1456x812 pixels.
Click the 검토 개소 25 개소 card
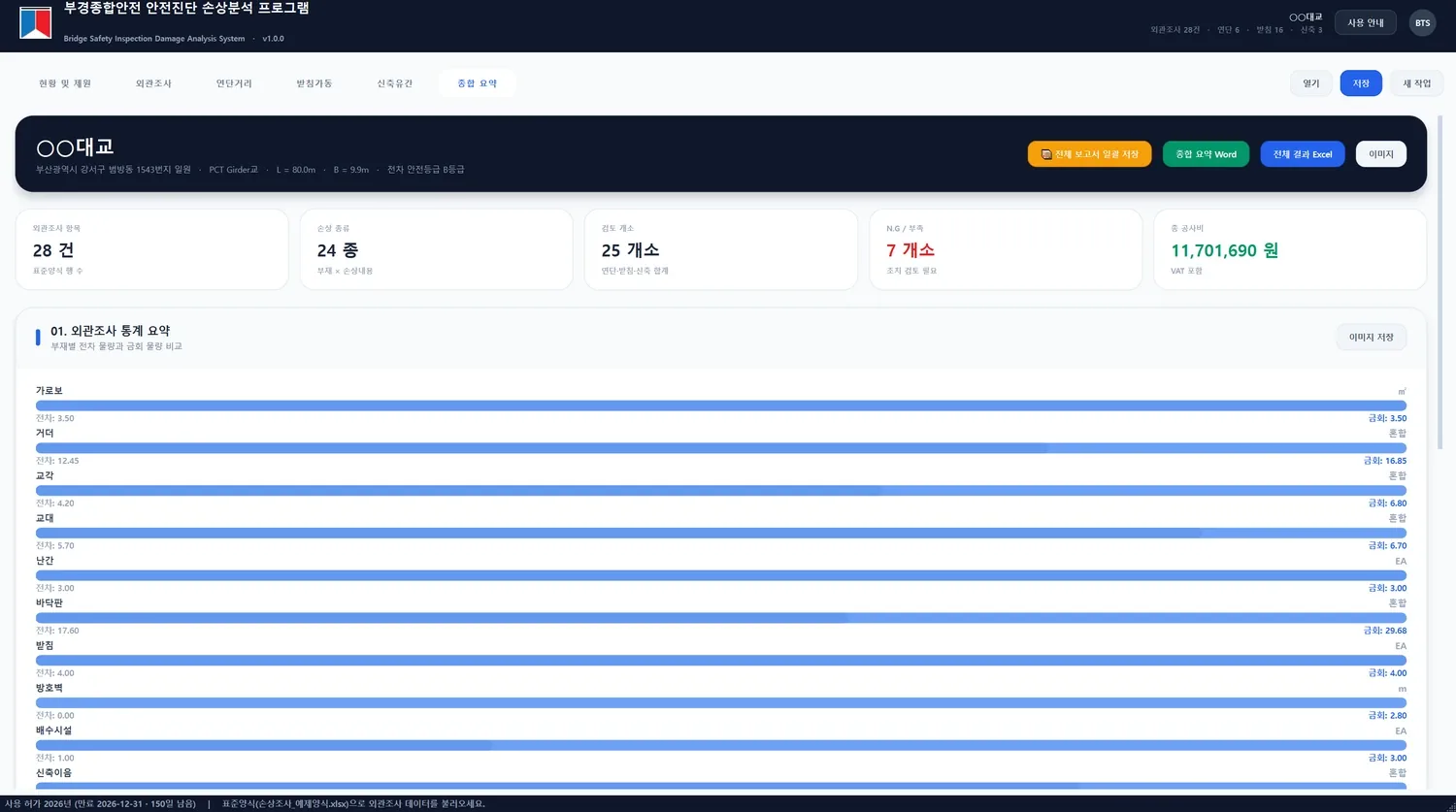(x=721, y=249)
